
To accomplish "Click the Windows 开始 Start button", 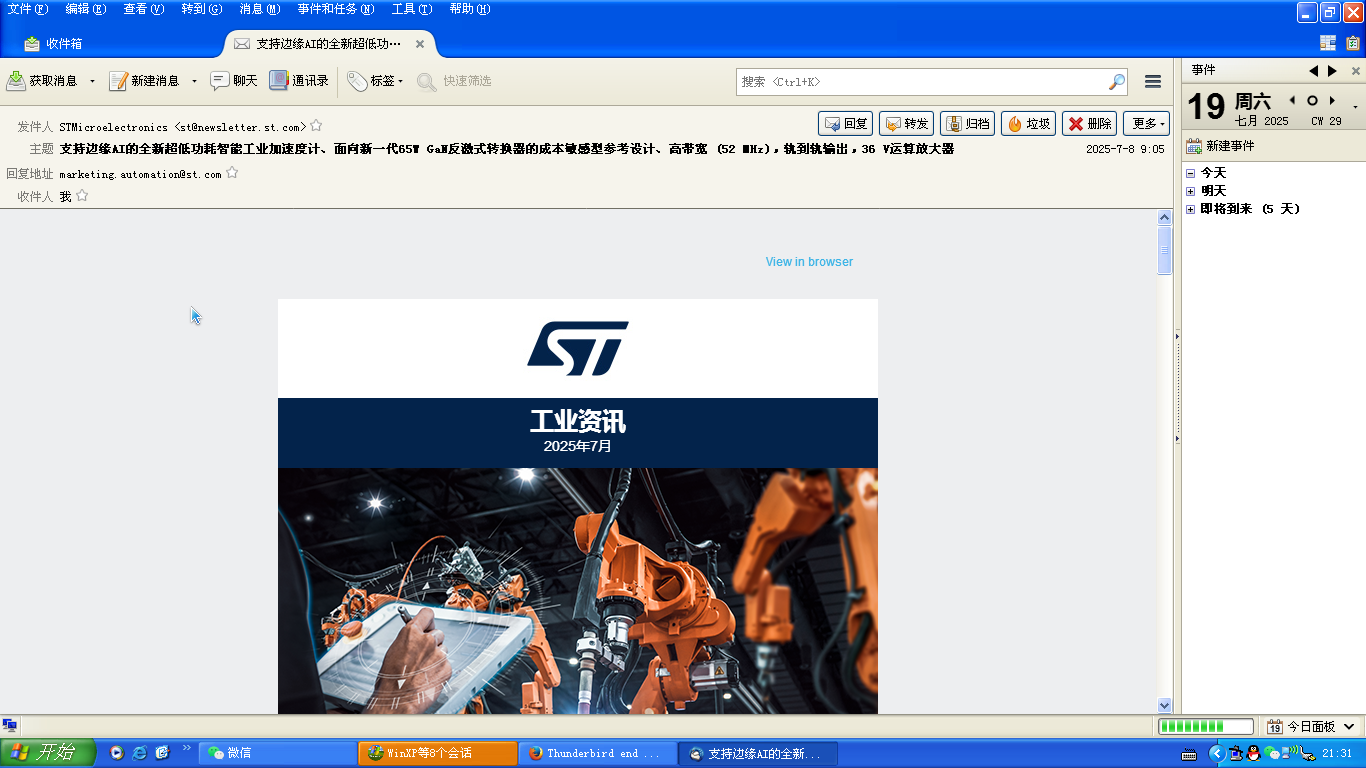I will [48, 753].
